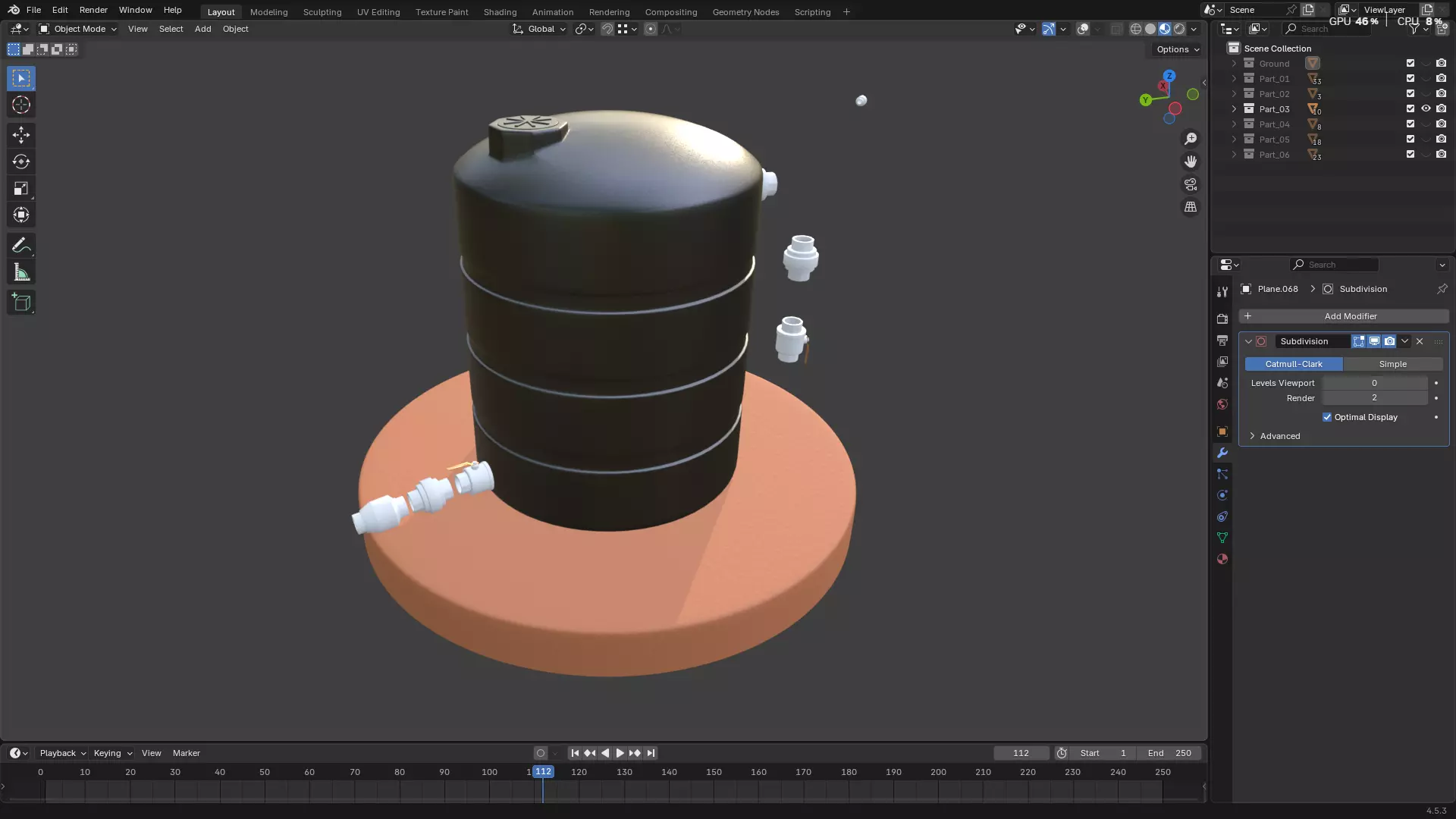Expand the Part_06 collection
The image size is (1456, 819).
(x=1234, y=155)
